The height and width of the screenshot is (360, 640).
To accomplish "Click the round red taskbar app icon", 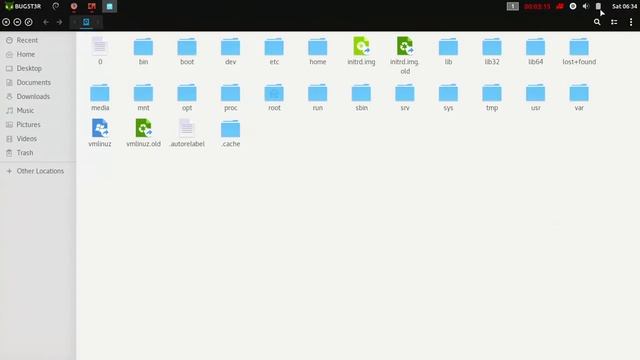I will pos(74,6).
